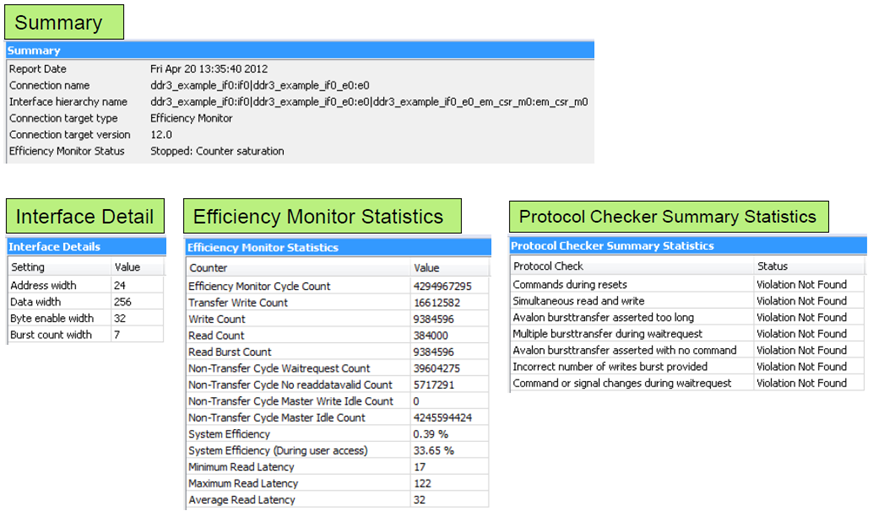Select the Report Date value Fri Apr 20 13:35:40 2012
The width and height of the screenshot is (873, 511).
pos(209,69)
